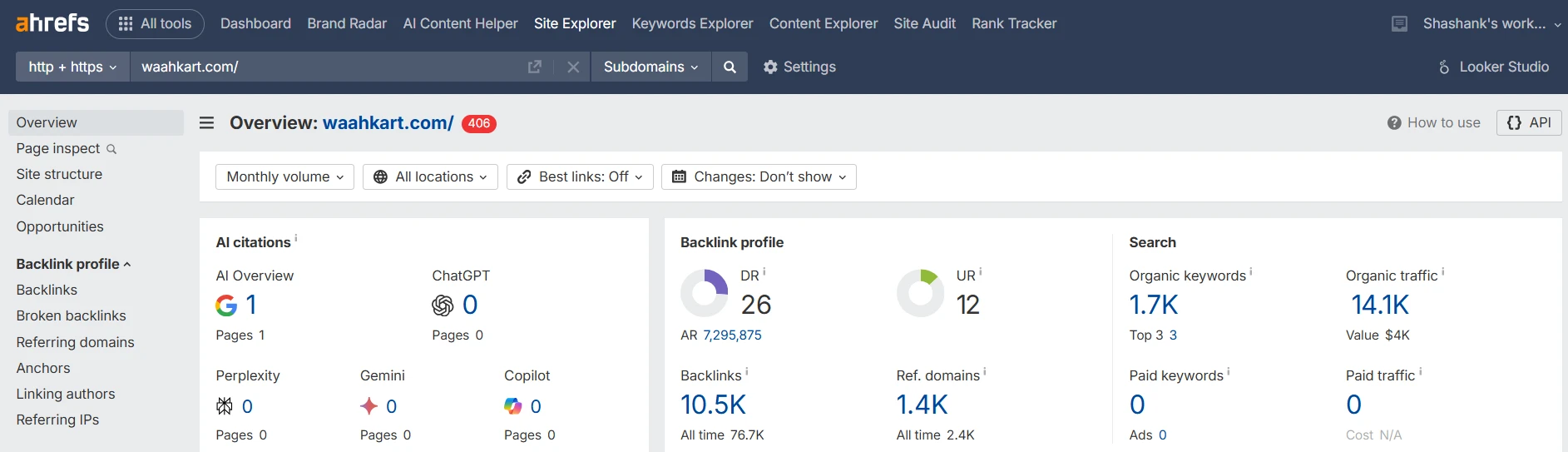The height and width of the screenshot is (452, 1568).
Task: Click the DR donut chart
Action: click(705, 293)
